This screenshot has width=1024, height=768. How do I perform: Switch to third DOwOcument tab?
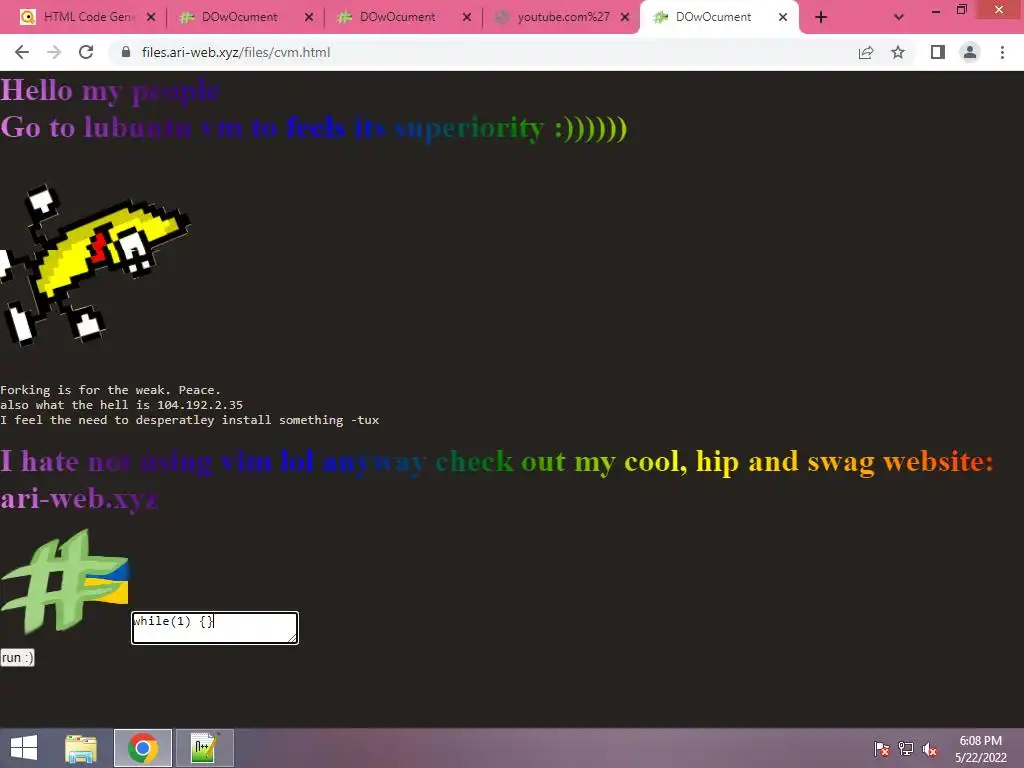pos(398,17)
